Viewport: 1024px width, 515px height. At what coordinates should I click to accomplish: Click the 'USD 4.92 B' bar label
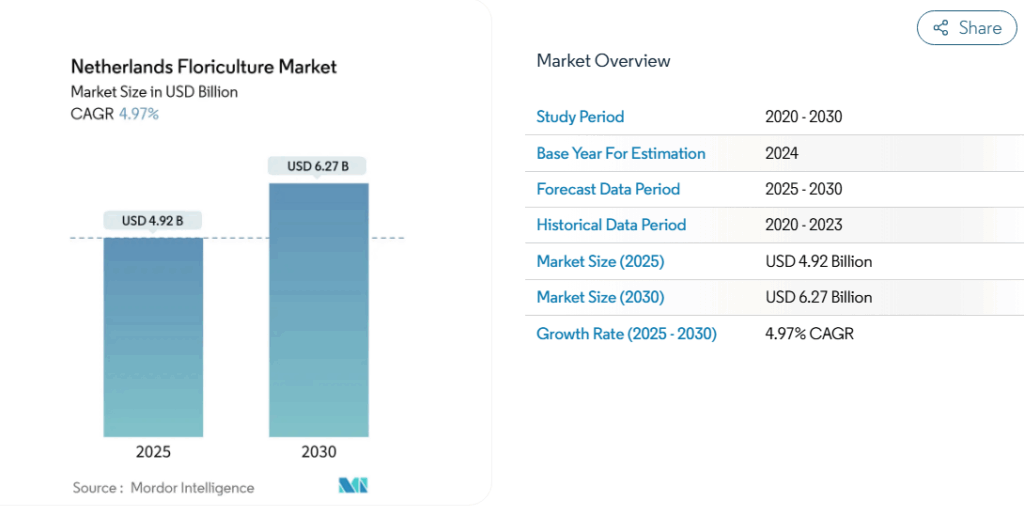(x=153, y=221)
